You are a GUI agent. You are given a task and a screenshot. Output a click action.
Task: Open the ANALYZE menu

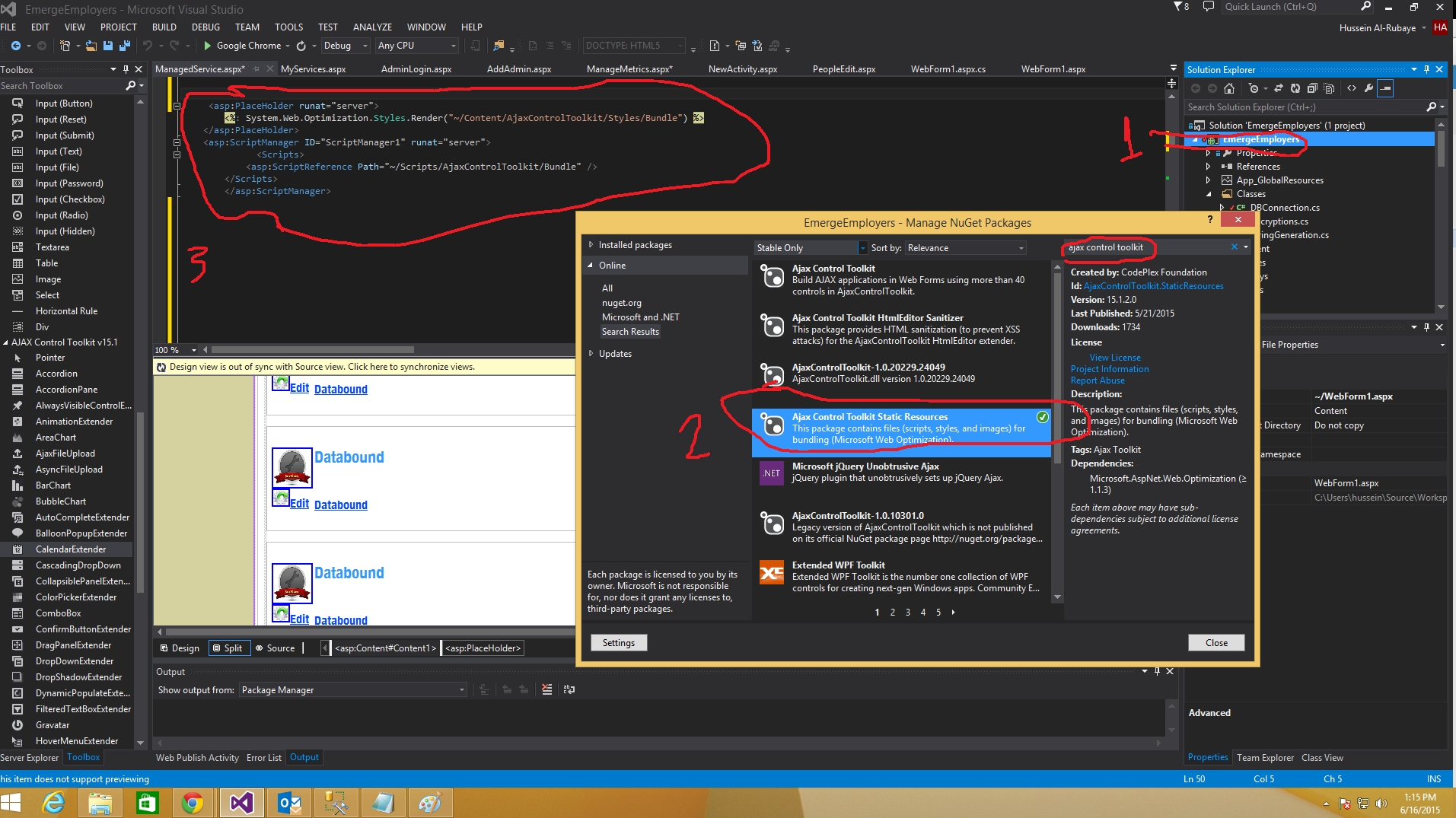point(373,27)
